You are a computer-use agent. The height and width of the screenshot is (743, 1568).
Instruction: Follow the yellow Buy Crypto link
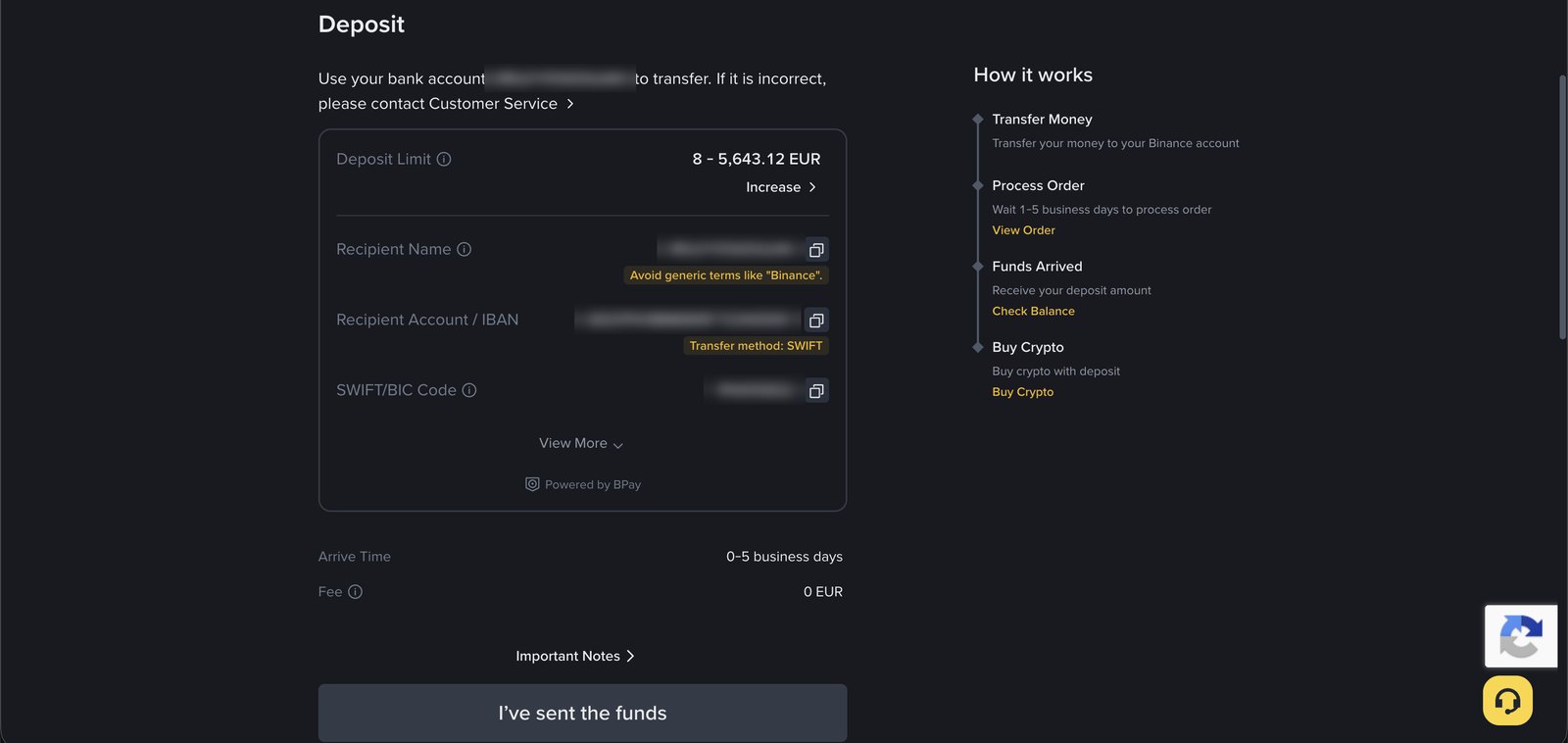coord(1022,392)
